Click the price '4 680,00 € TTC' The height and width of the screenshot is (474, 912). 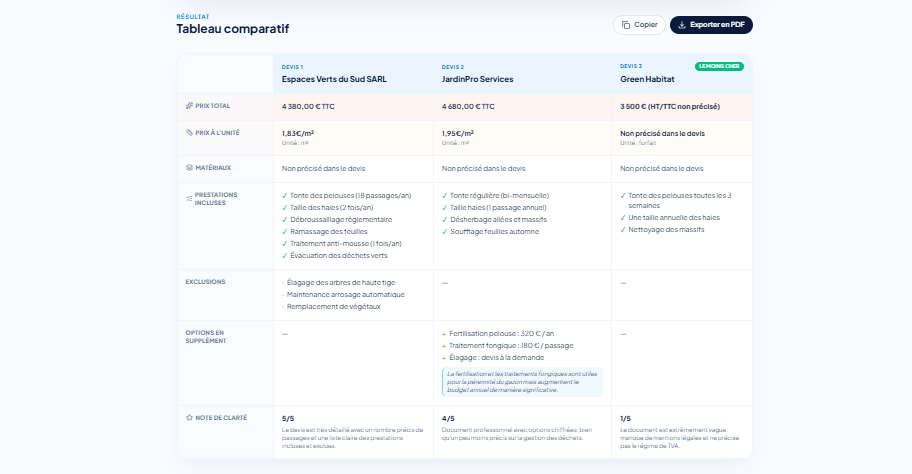click(468, 106)
